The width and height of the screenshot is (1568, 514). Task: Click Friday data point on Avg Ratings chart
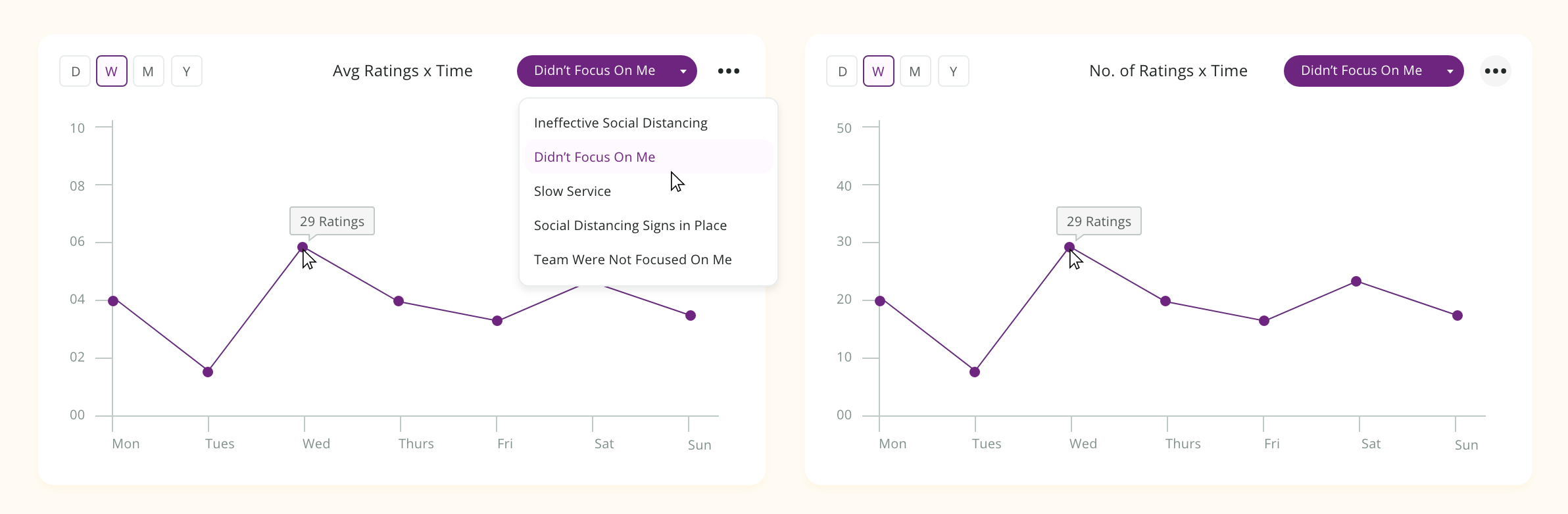tap(497, 321)
